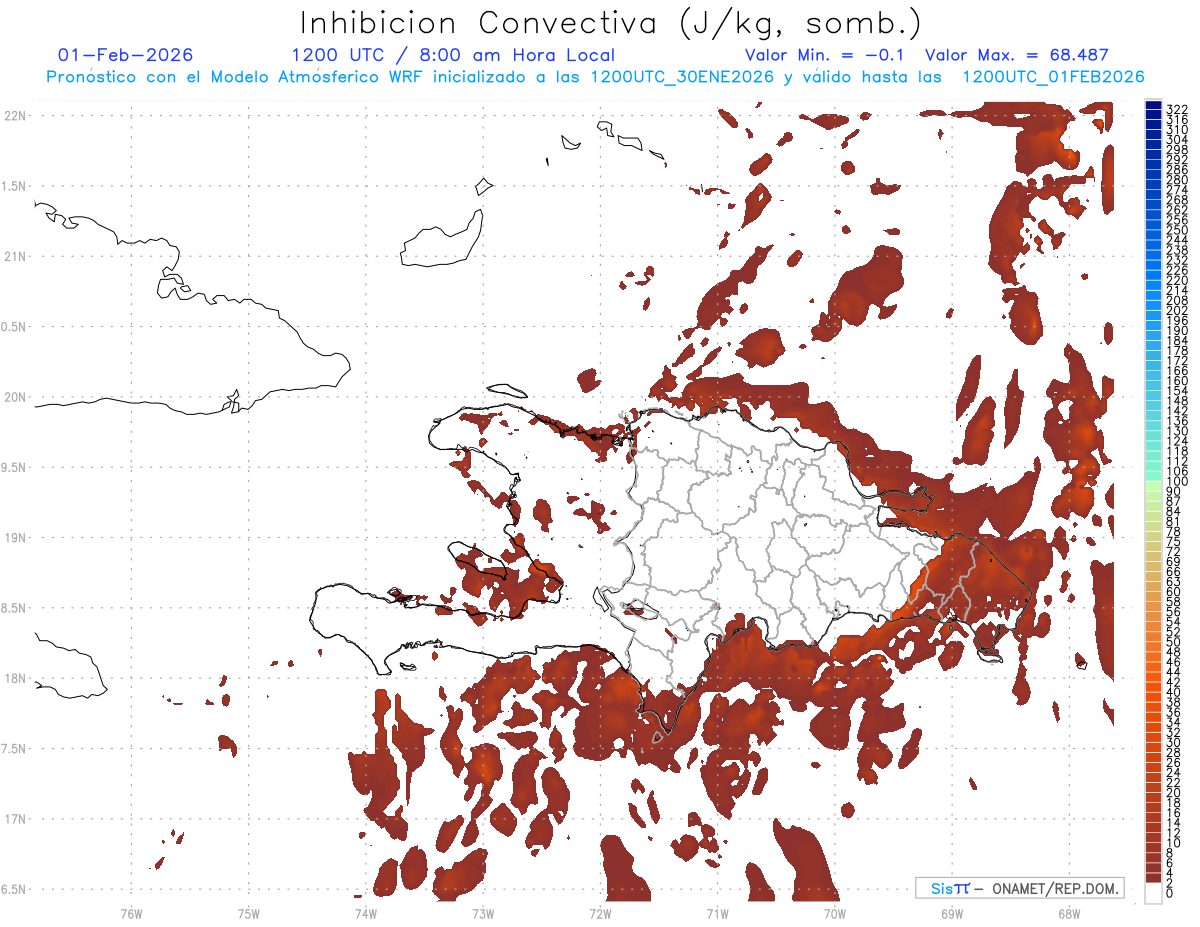Click the '75W' longitude label
1200x927 pixels.
tap(248, 912)
